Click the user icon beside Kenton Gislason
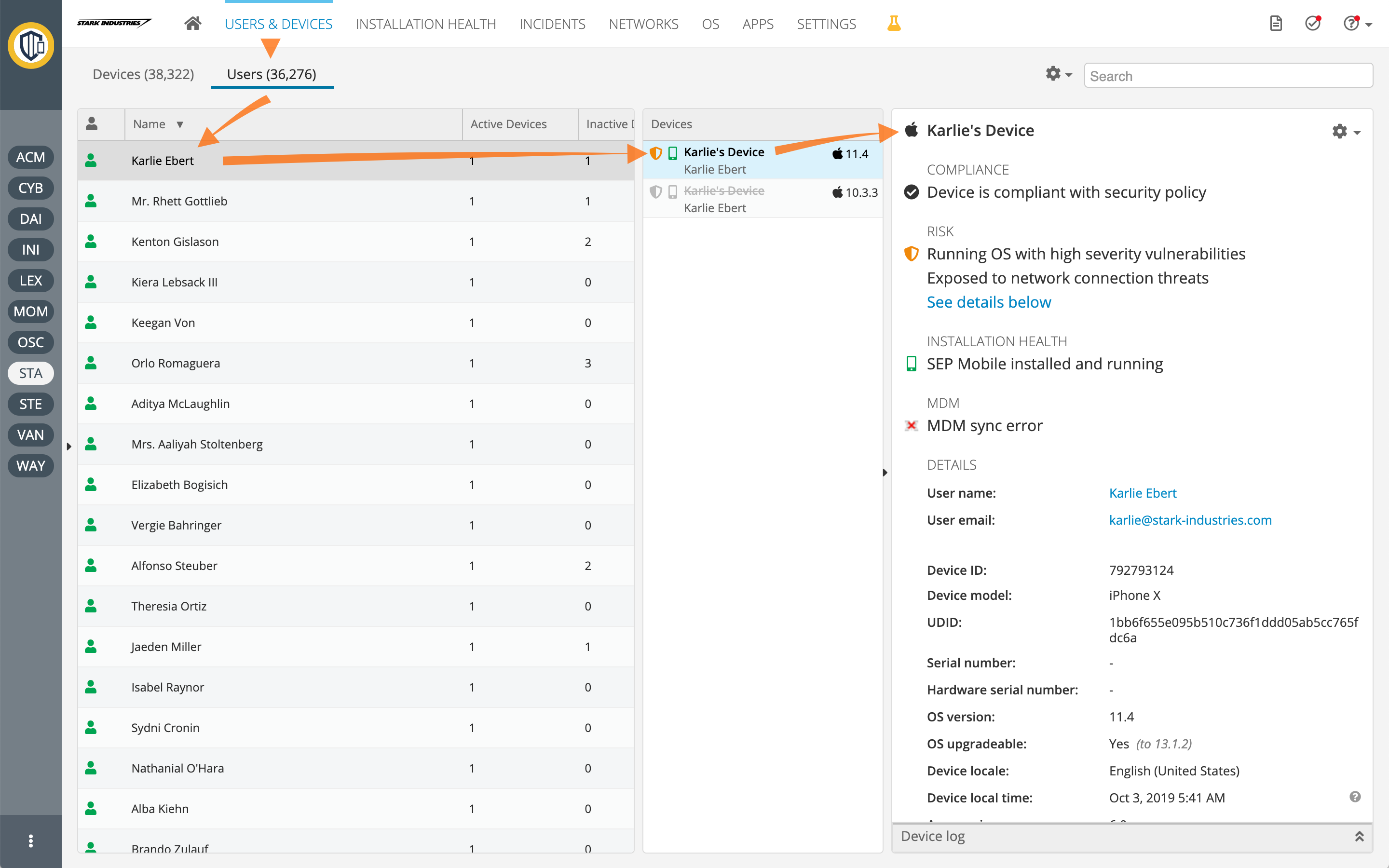 91,241
